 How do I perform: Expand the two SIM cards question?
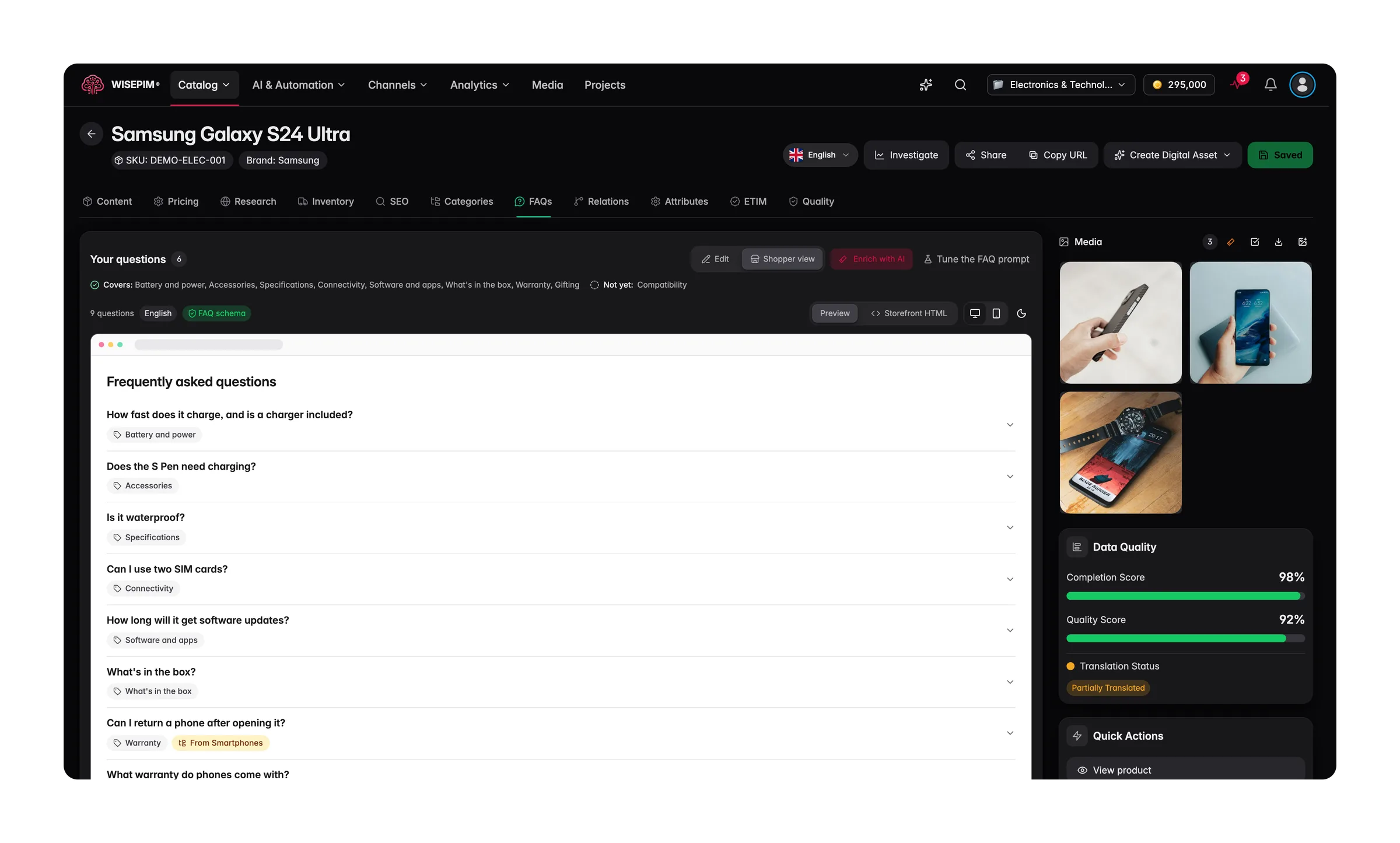(561, 579)
